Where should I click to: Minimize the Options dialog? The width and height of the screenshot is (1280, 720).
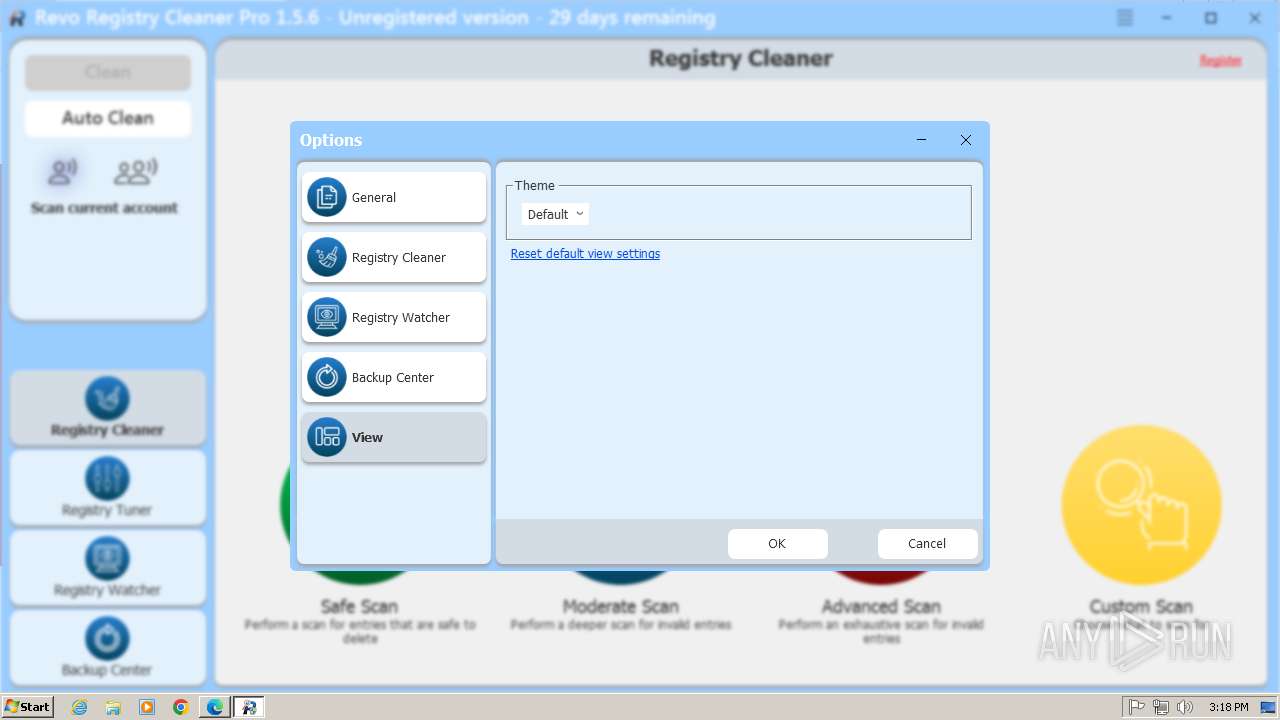click(921, 140)
